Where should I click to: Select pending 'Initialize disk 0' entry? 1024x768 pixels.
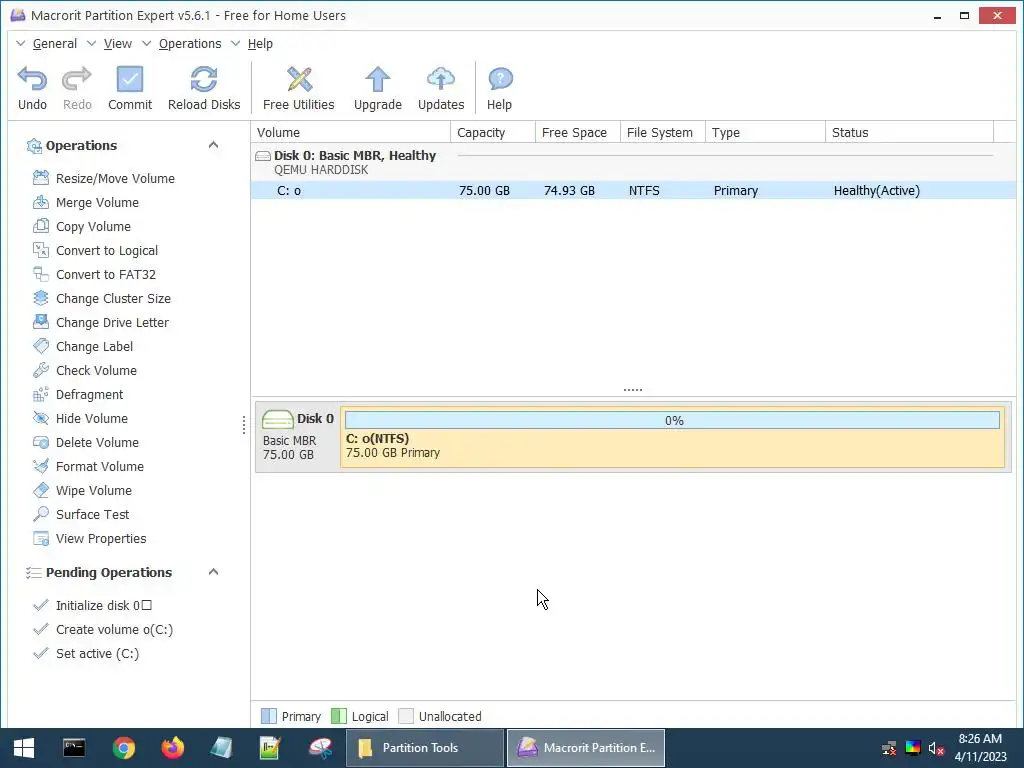click(104, 605)
